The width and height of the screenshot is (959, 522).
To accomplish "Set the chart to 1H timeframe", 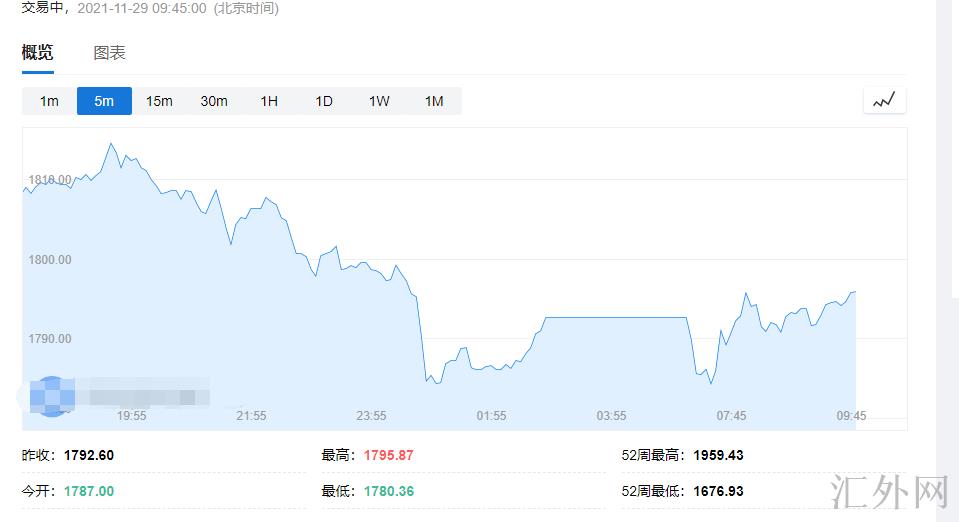I will pos(269,101).
